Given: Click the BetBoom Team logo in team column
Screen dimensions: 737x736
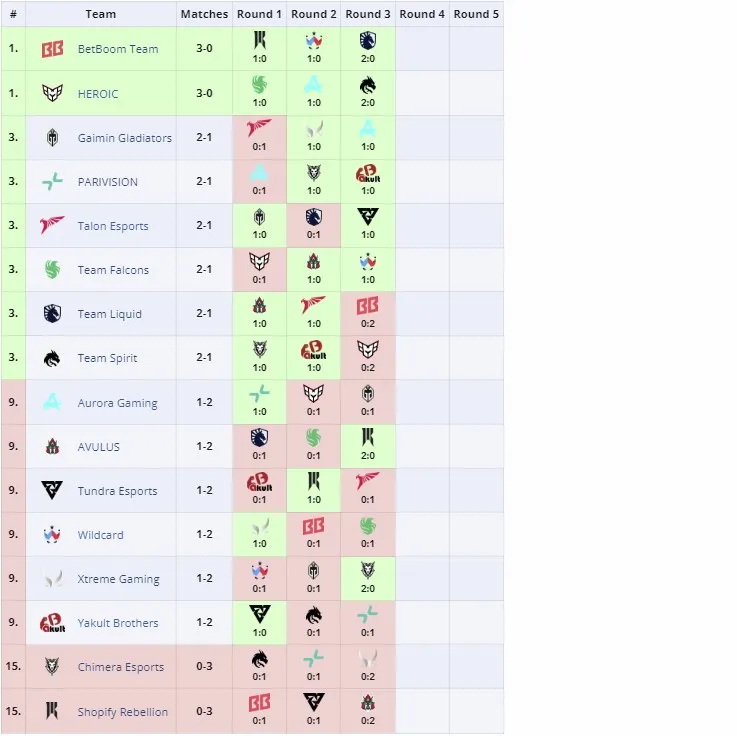Looking at the screenshot, I should click(52, 49).
